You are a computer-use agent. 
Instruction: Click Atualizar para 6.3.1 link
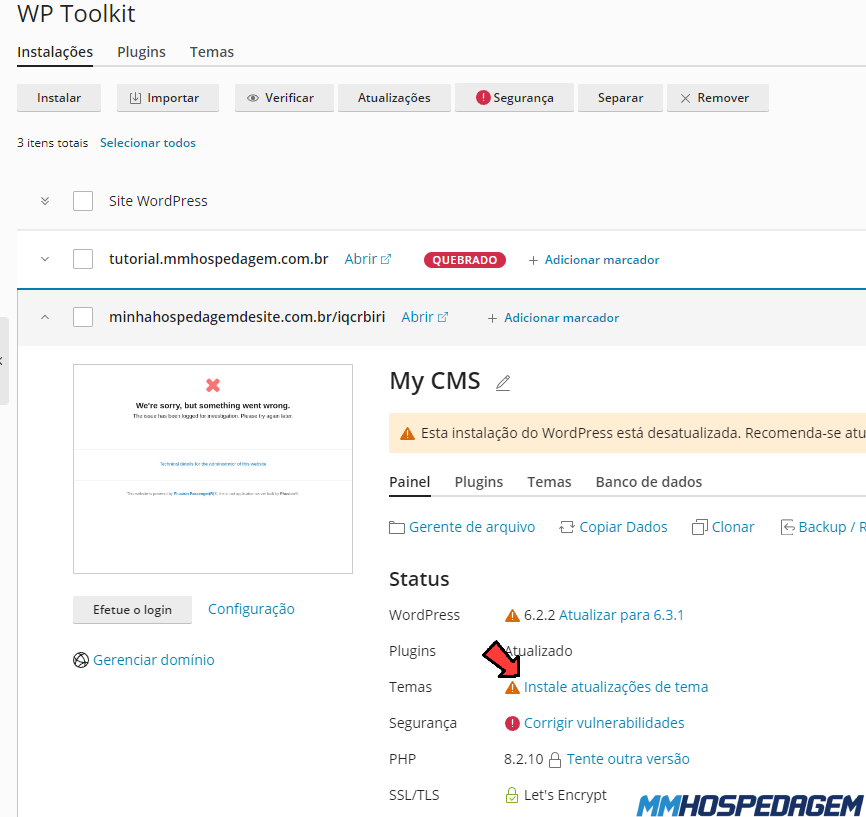click(621, 615)
